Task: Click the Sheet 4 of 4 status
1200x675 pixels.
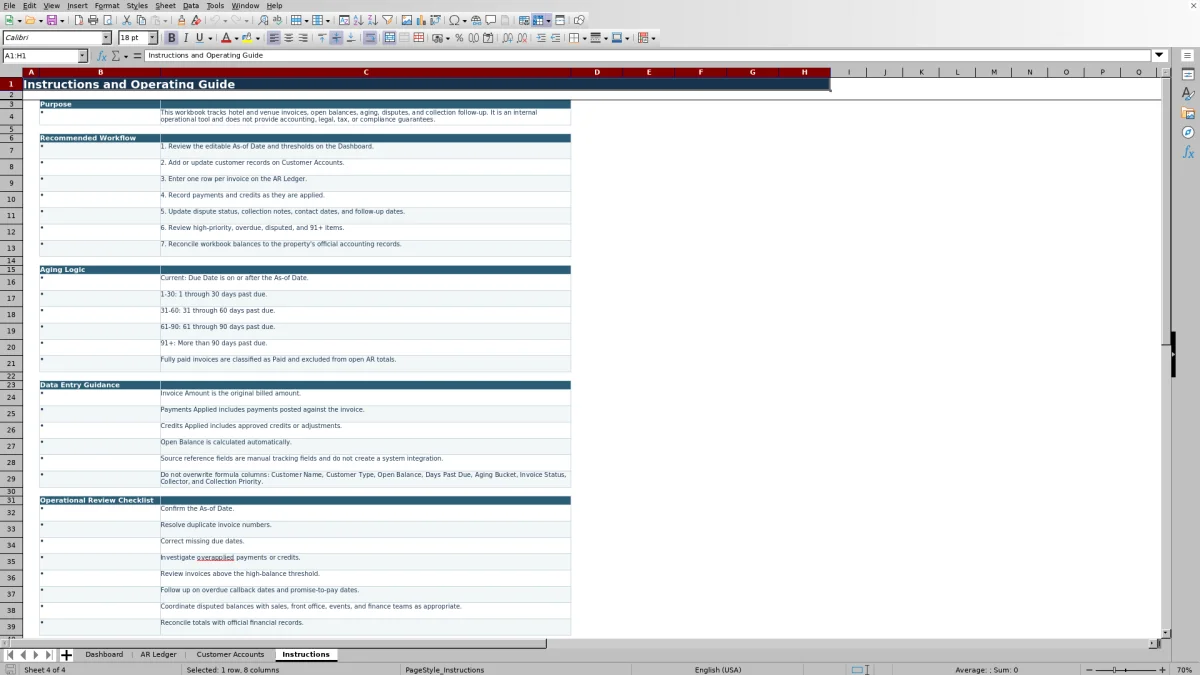Action: pos(45,670)
